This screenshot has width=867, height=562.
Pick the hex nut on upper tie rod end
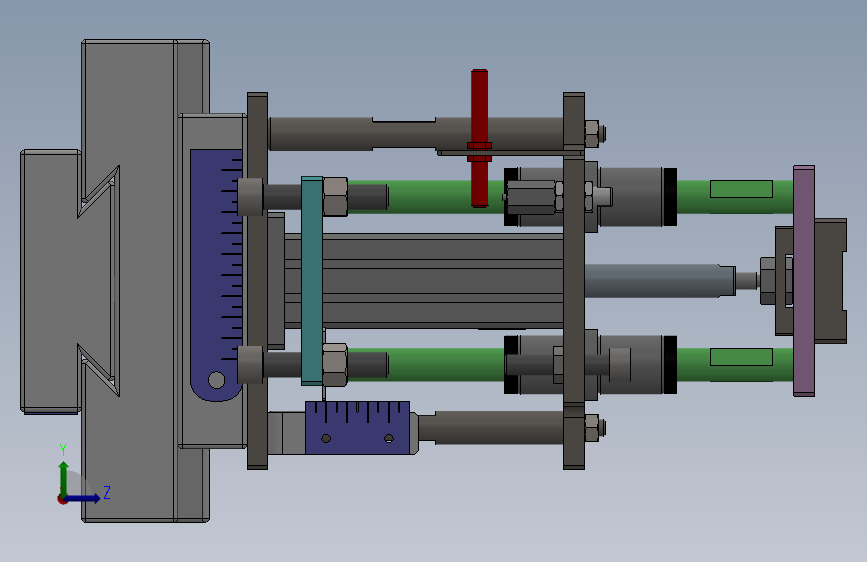point(593,133)
